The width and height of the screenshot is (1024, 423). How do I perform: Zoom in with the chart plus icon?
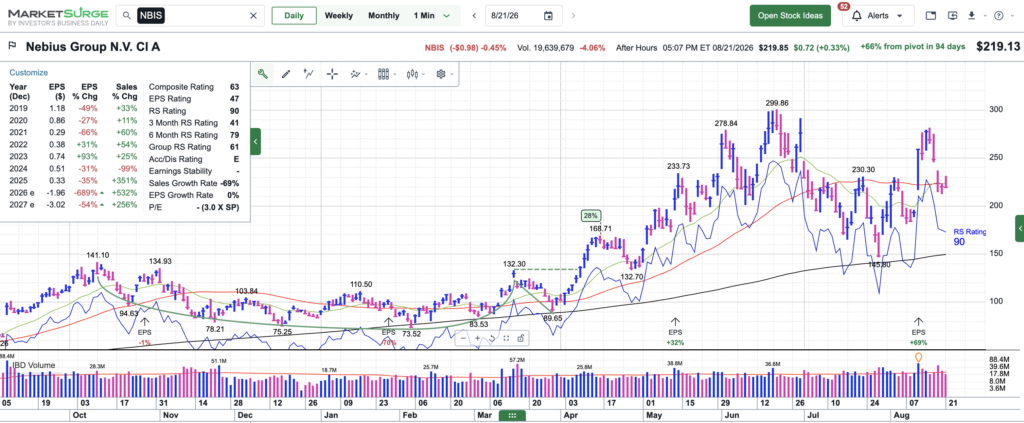click(477, 338)
